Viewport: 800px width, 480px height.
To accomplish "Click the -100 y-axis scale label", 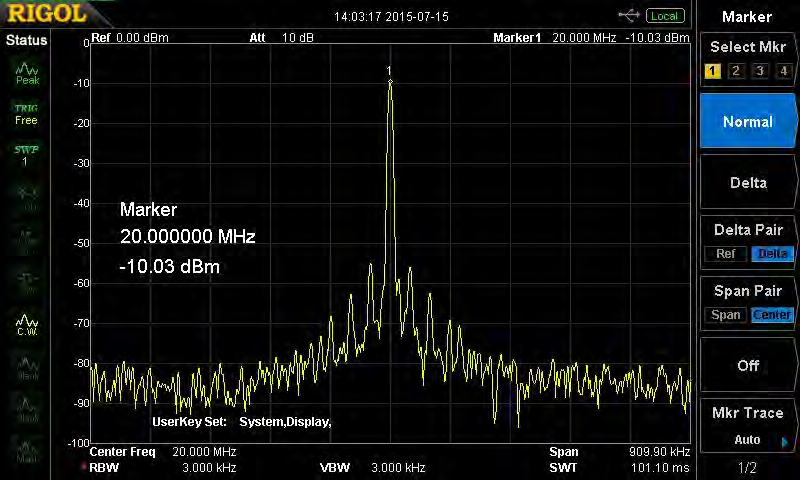I will click(79, 443).
